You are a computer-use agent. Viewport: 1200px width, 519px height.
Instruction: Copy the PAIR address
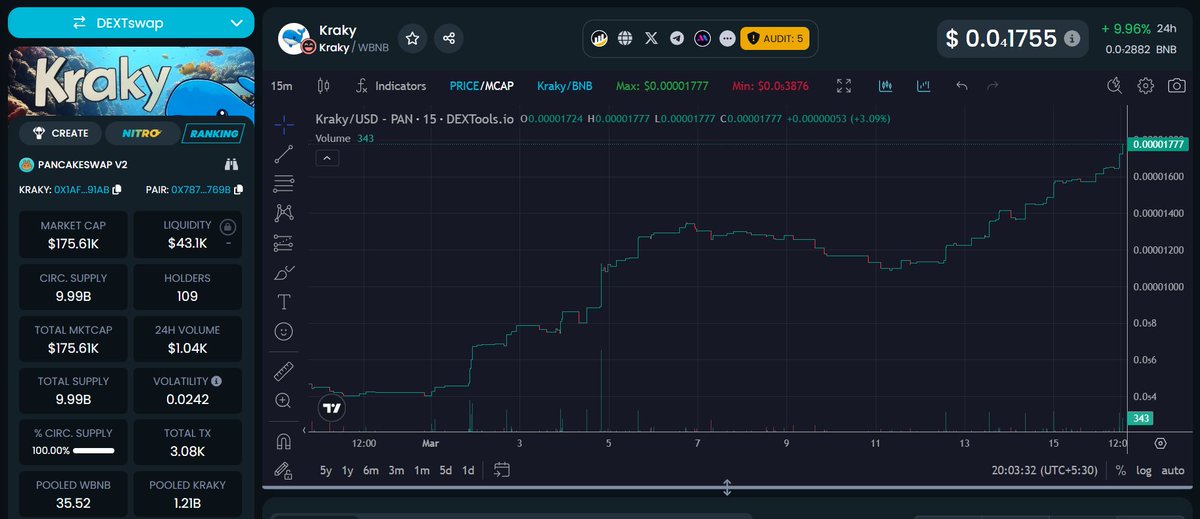tap(237, 190)
